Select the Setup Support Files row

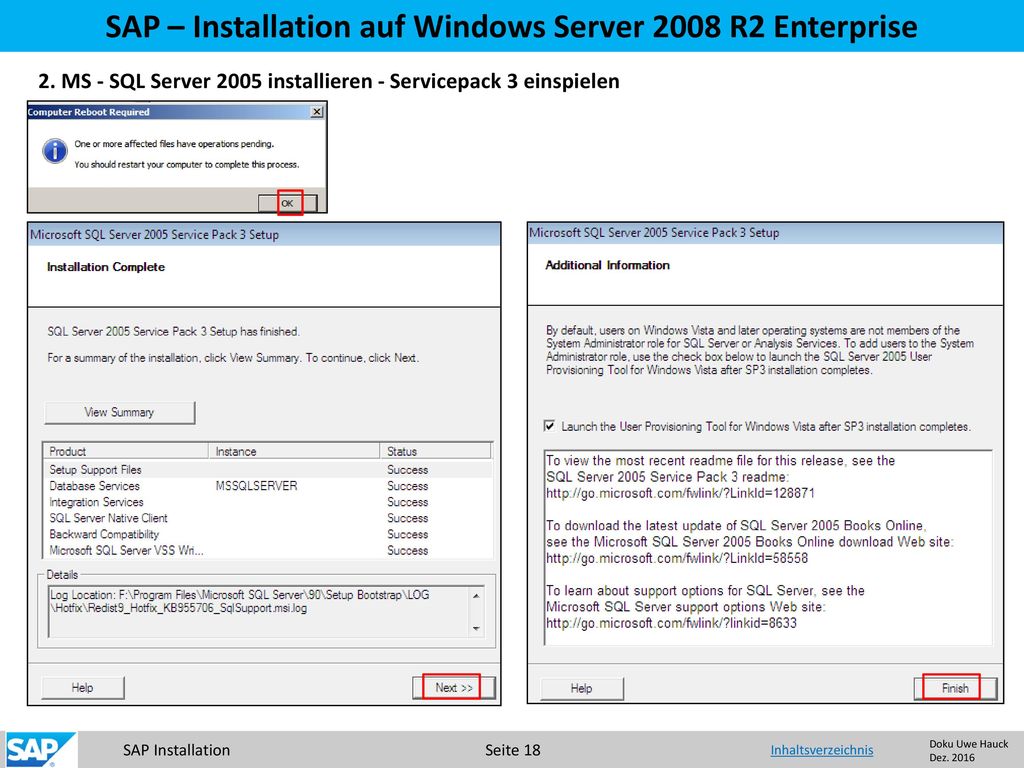268,470
